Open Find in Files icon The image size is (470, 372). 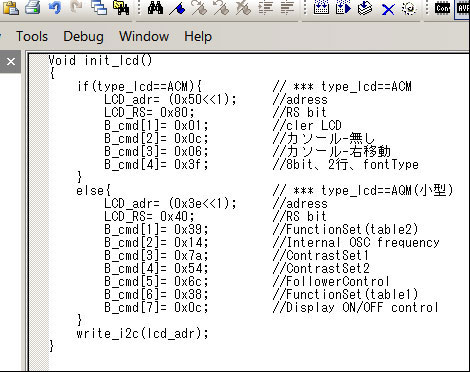[121, 7]
